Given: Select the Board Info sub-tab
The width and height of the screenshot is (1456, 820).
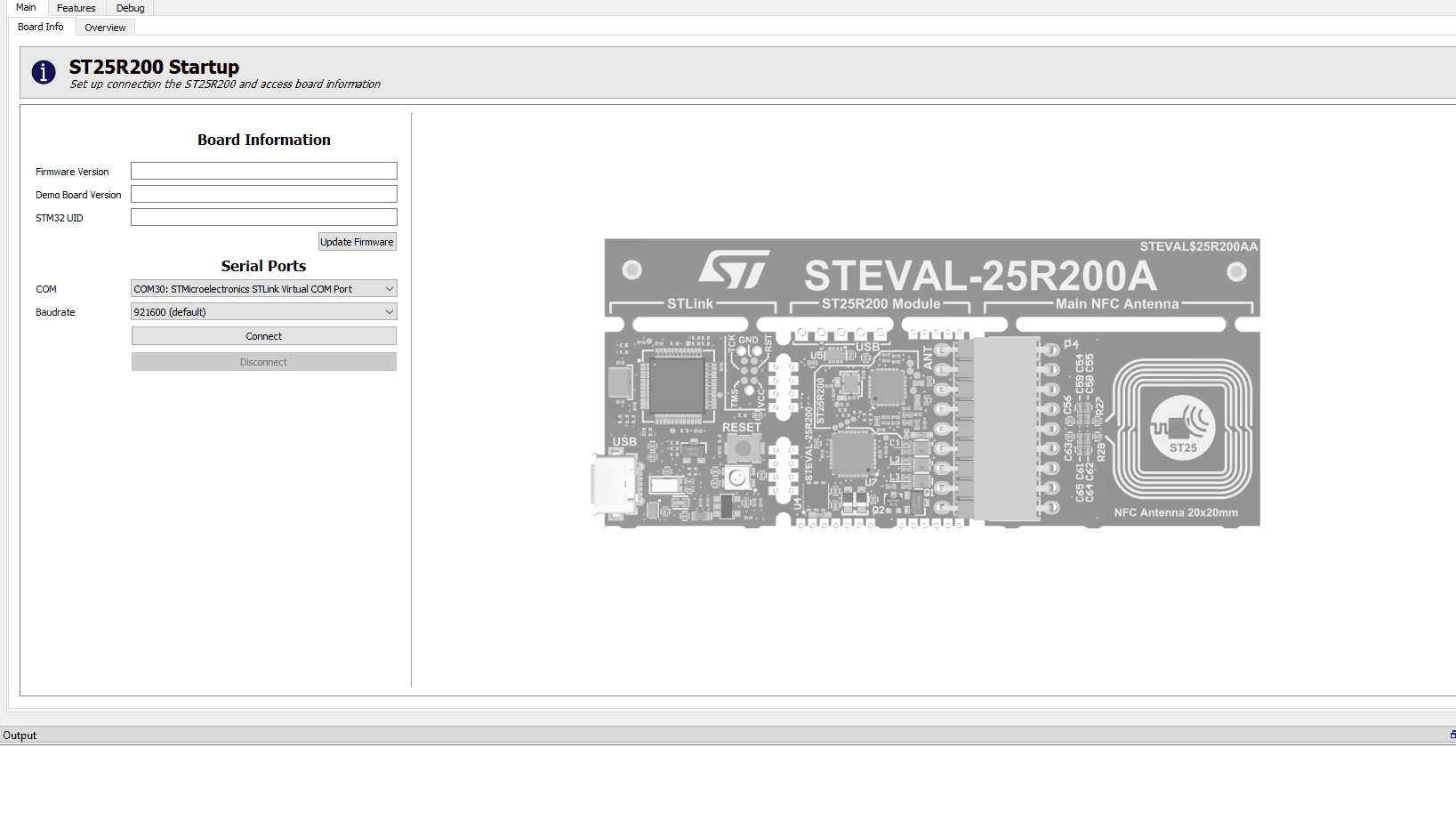Looking at the screenshot, I should coord(41,27).
